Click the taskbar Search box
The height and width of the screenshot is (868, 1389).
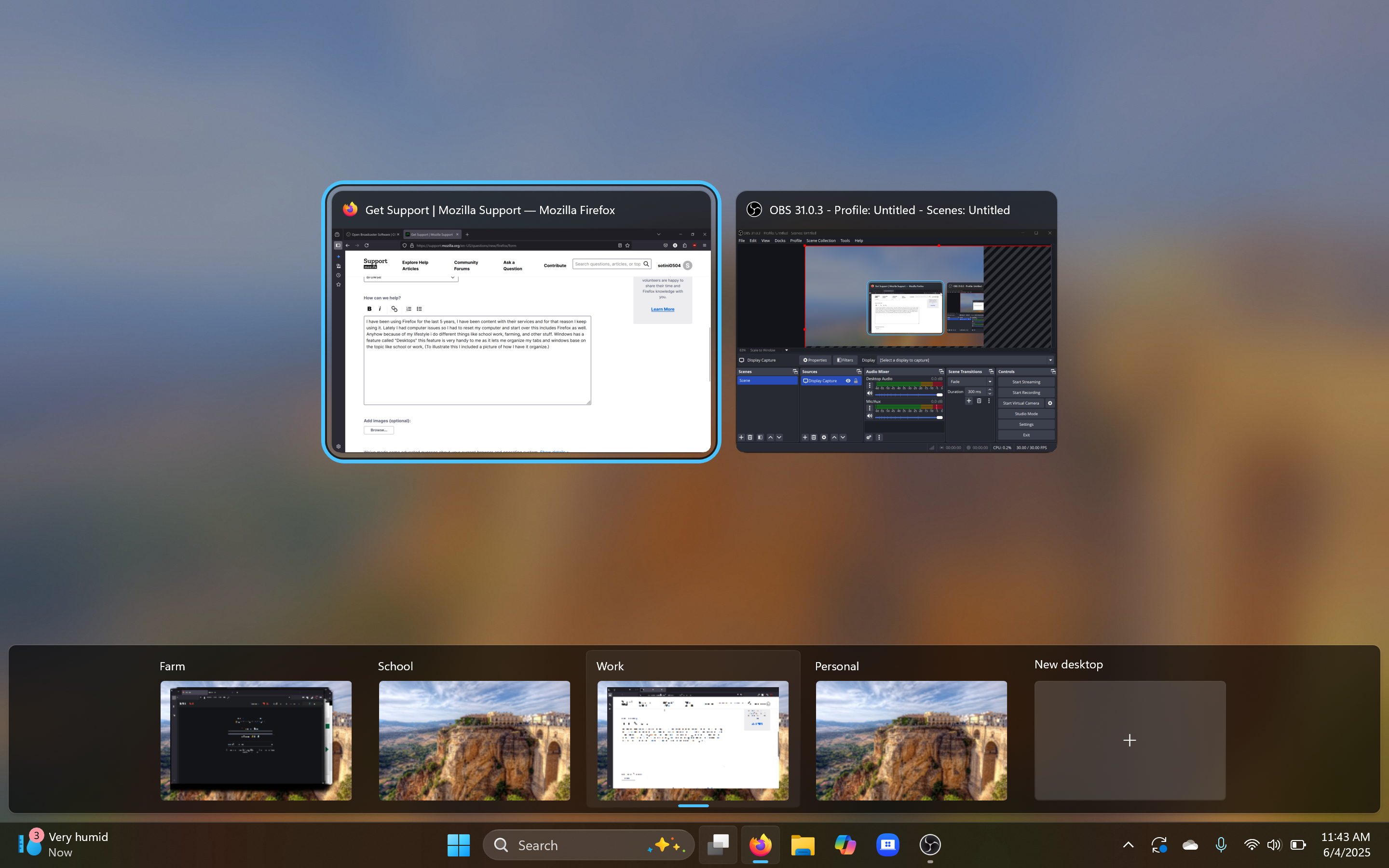coord(588,844)
